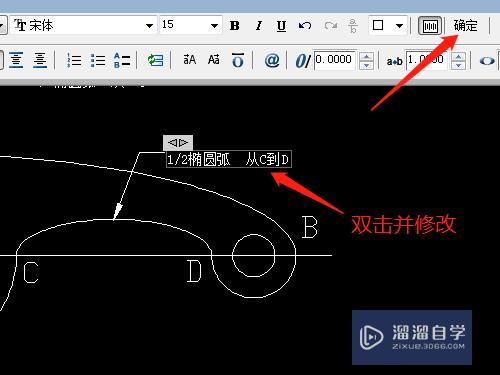This screenshot has height=375, width=500.
Task: Click the tracking value 1.0000 field
Action: click(x=427, y=60)
